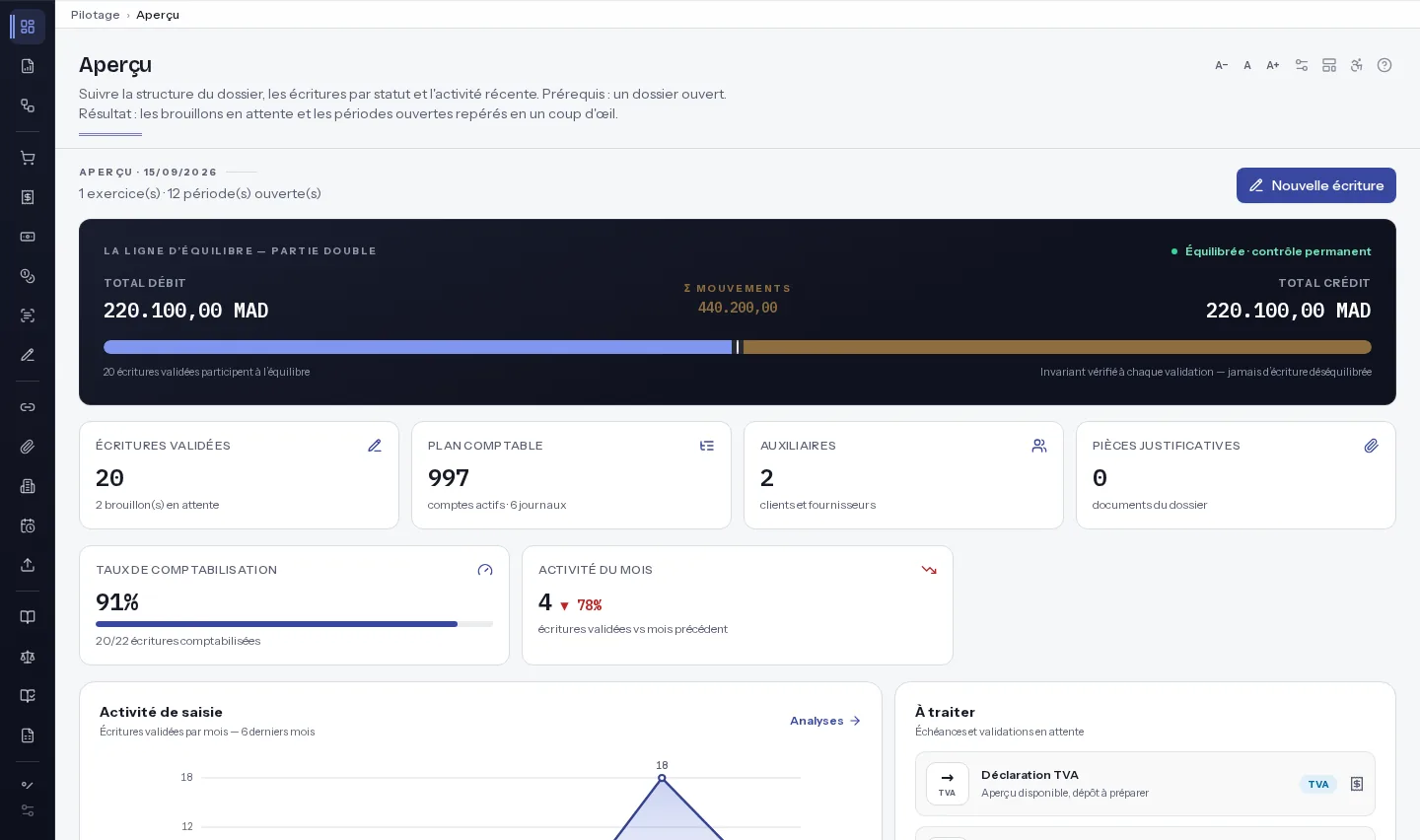Click the receipt icon on Déclaration TVA row
Screen dimensions: 1420x840
[1357, 784]
